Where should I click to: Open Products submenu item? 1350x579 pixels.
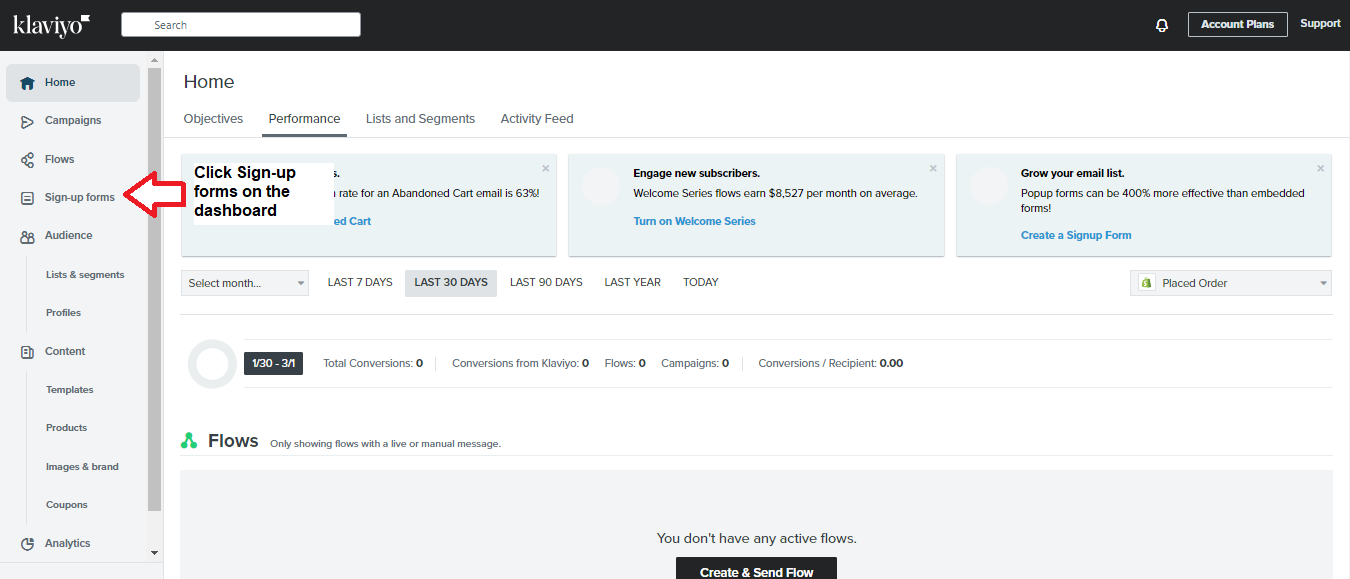66,428
